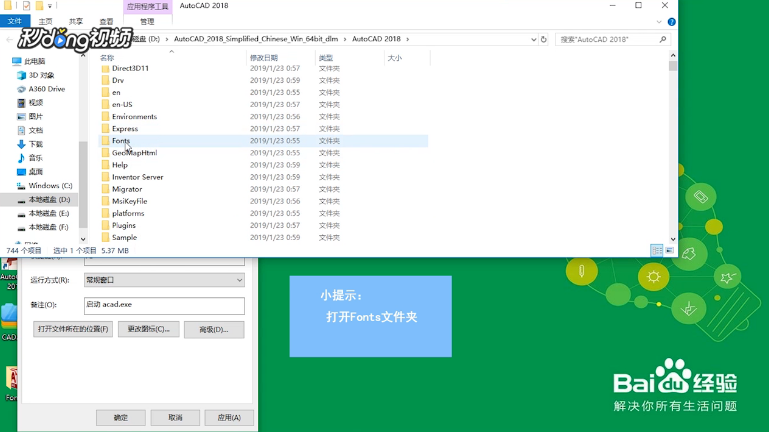The width and height of the screenshot is (769, 432).
Task: Open 视频 library in sidebar
Action: pos(35,102)
